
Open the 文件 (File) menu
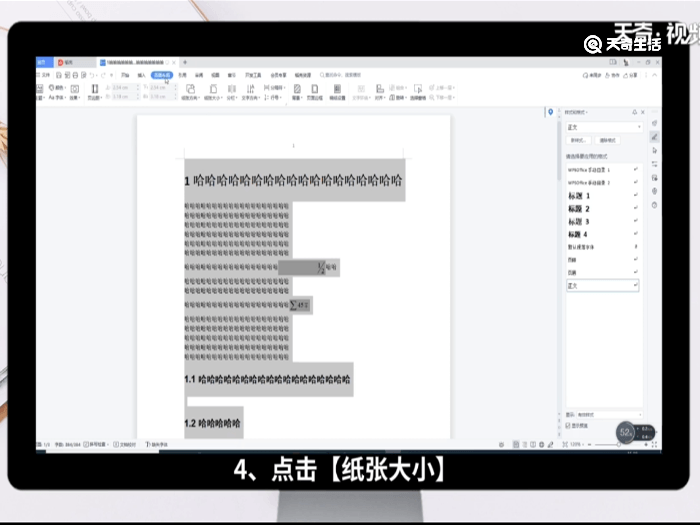point(44,75)
